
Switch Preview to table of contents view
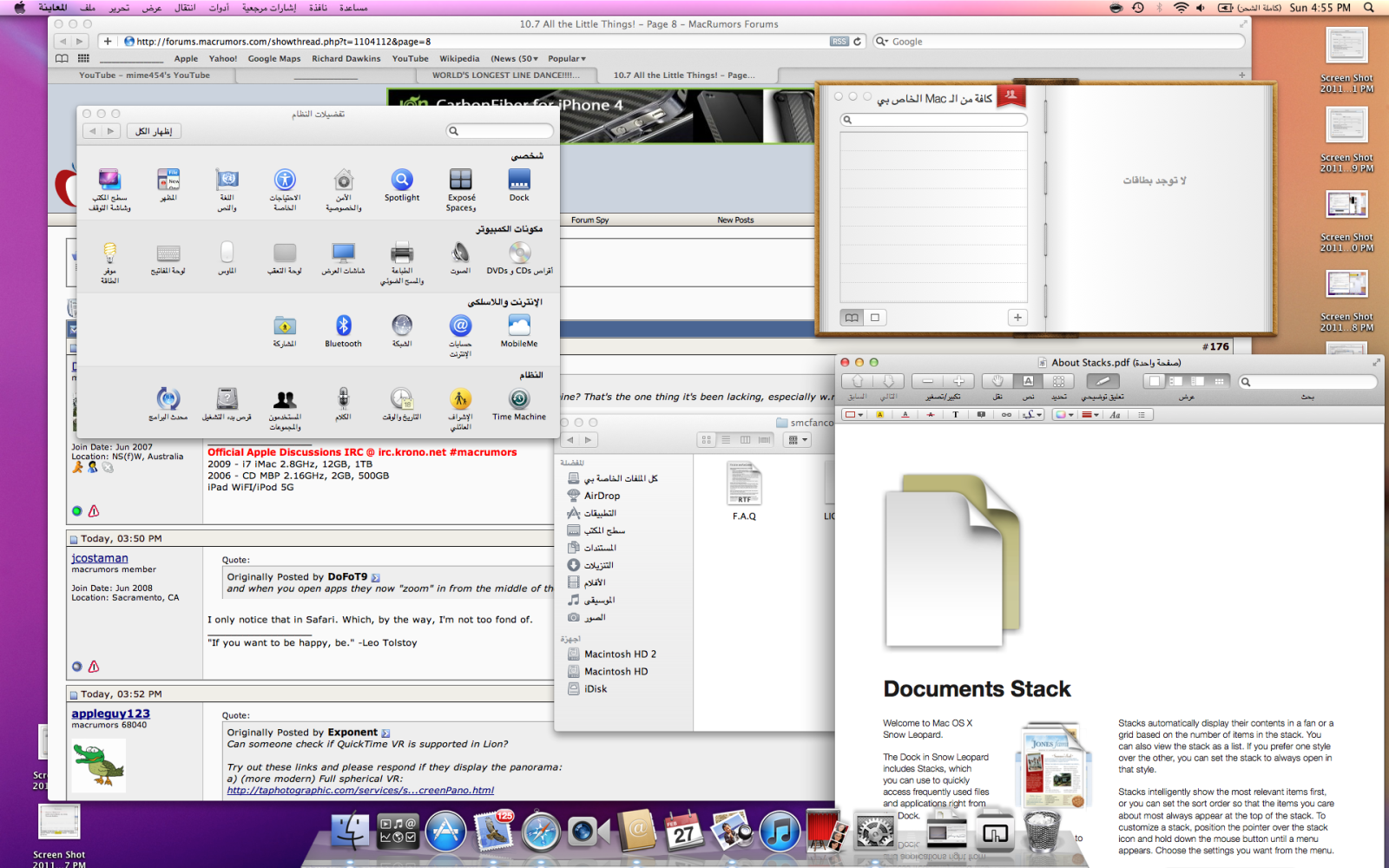coord(1198,381)
